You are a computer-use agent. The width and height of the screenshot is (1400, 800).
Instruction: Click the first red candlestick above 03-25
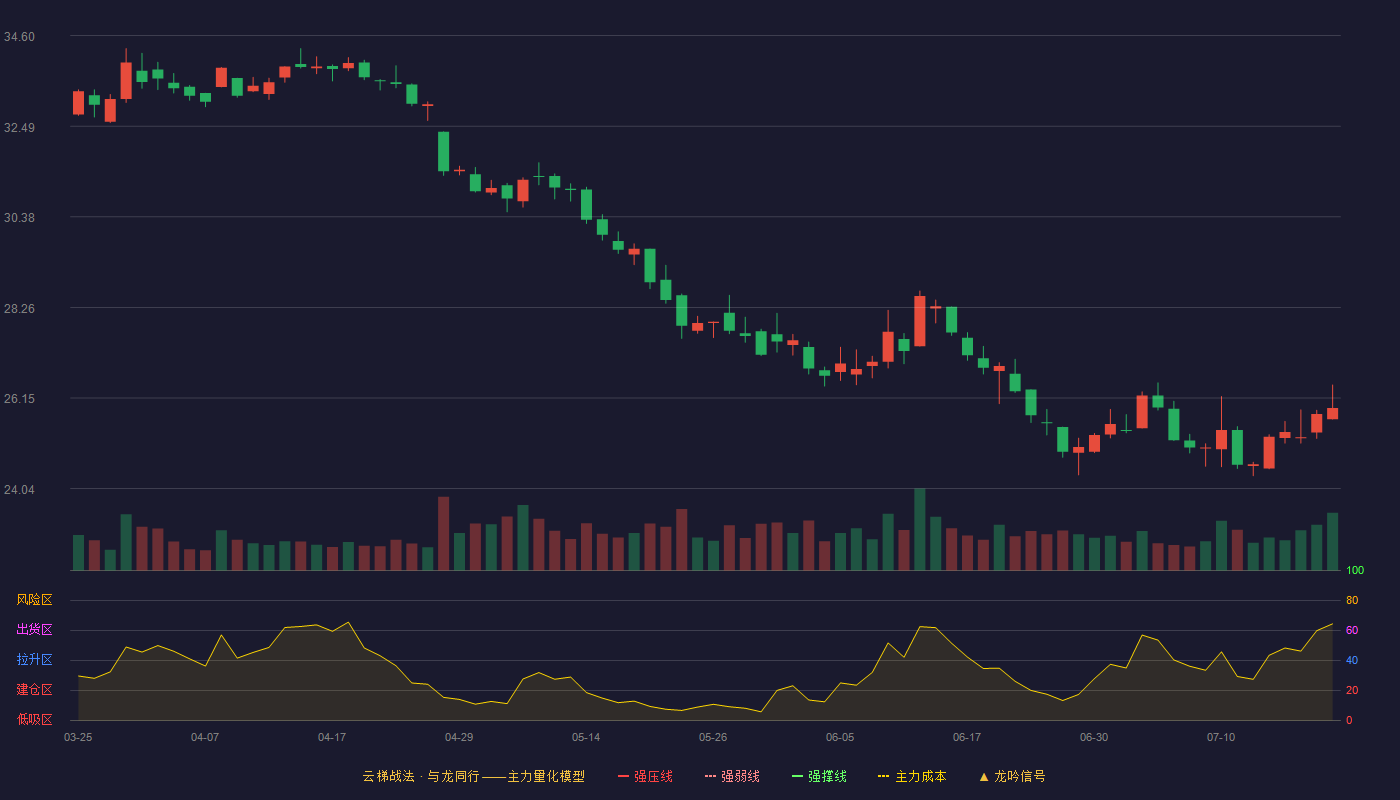pos(78,103)
